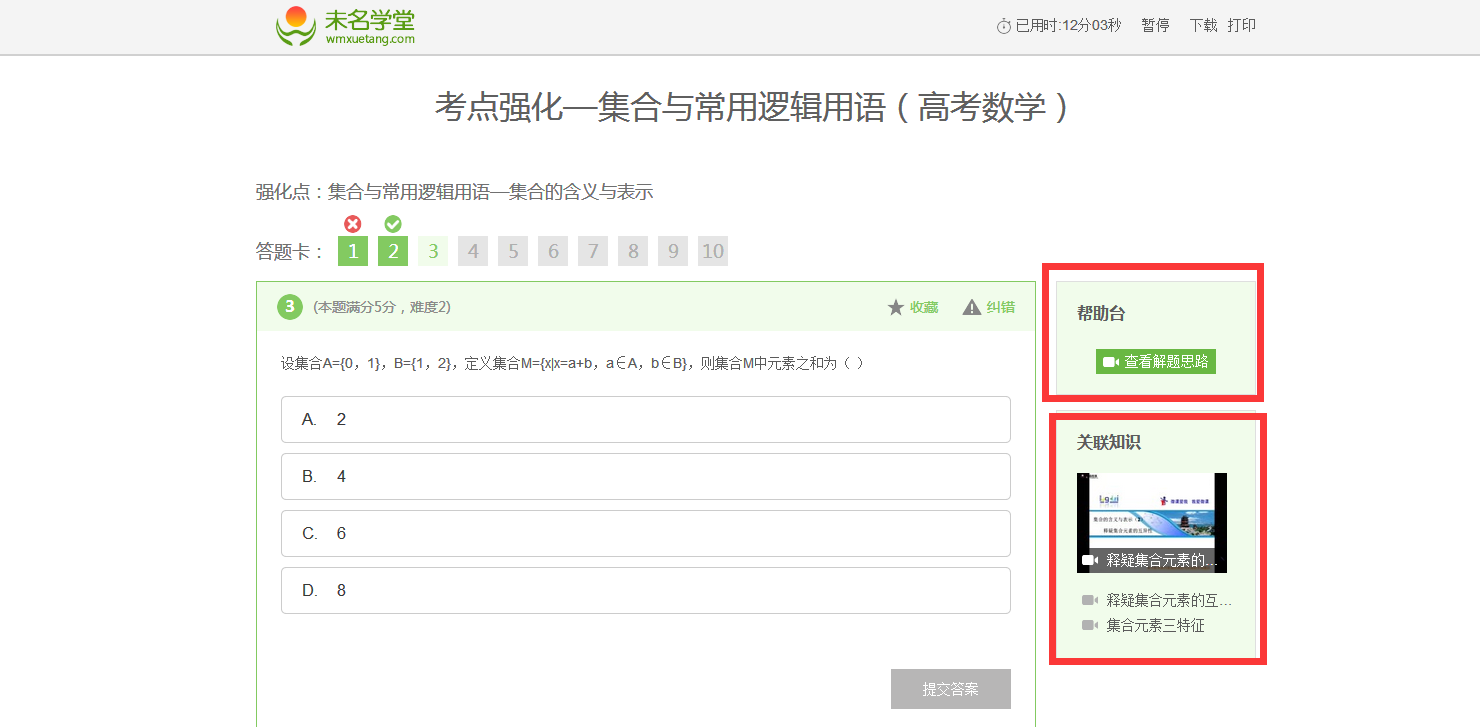Click the timer clock icon
This screenshot has height=727, width=1480.
[x=1004, y=26]
